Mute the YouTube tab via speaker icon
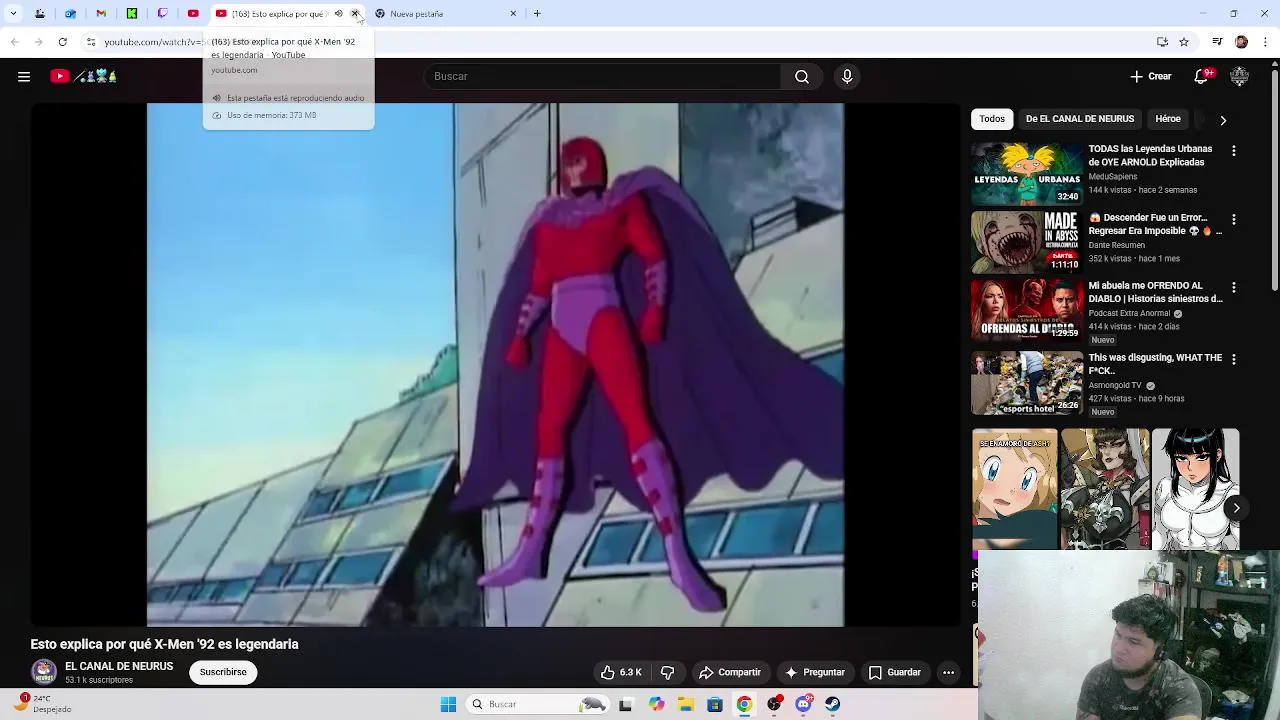The width and height of the screenshot is (1280, 720). tap(338, 14)
